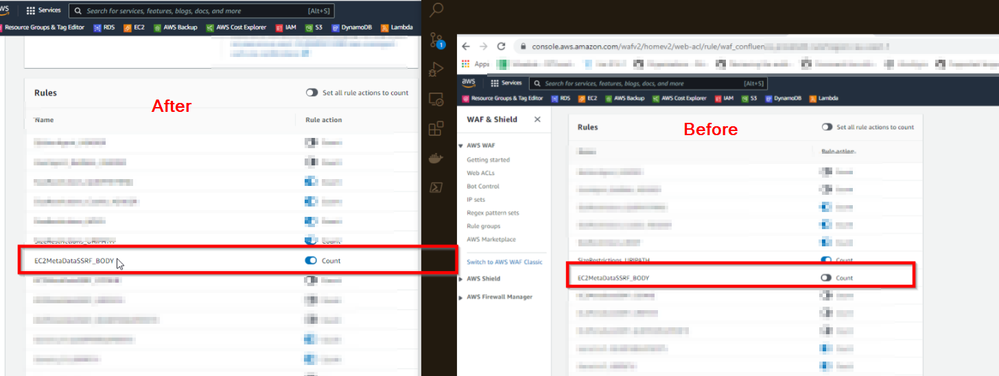Select EC2MetaDataSSRF_BODY rule name in After window
The image size is (999, 376).
pos(74,261)
